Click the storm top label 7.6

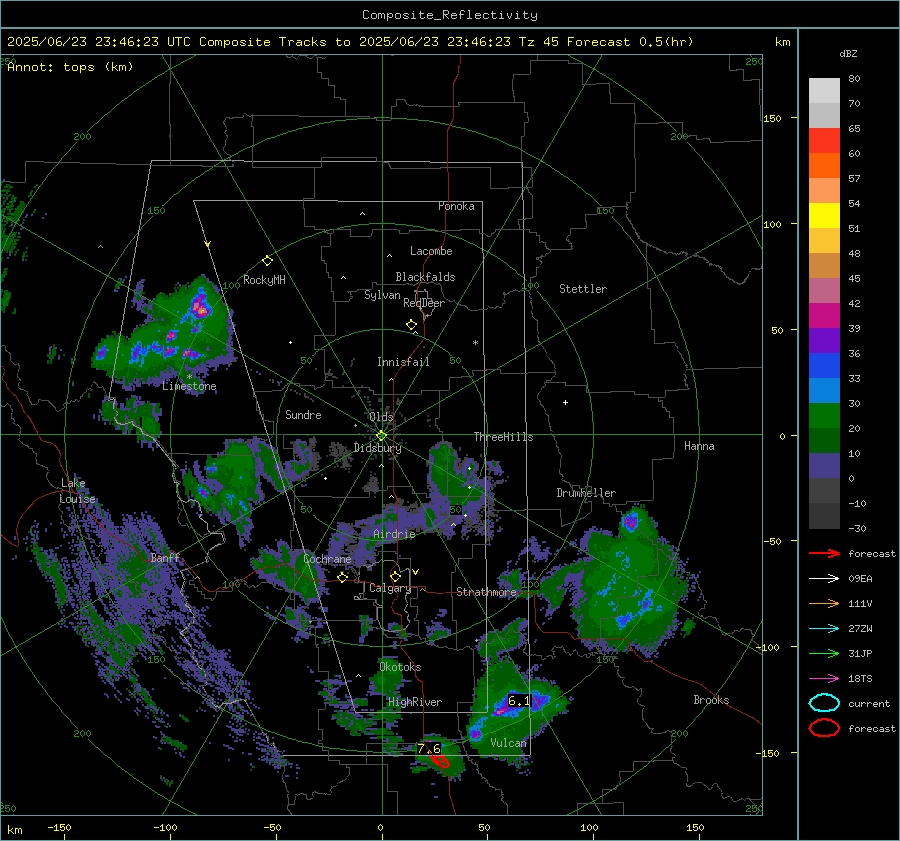click(x=429, y=748)
